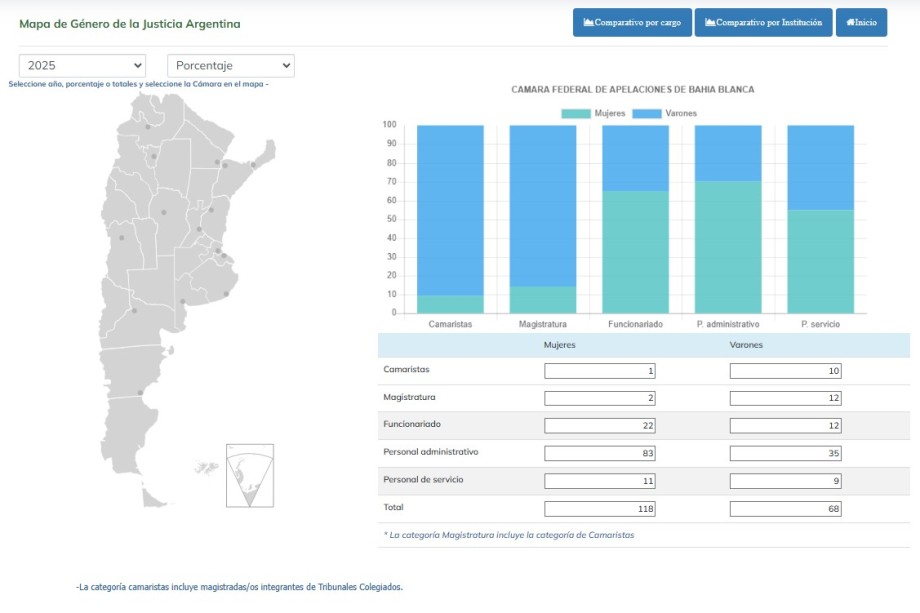Click Personal de servicio Varones field
Image resolution: width=920 pixels, height=613 pixels.
click(785, 481)
